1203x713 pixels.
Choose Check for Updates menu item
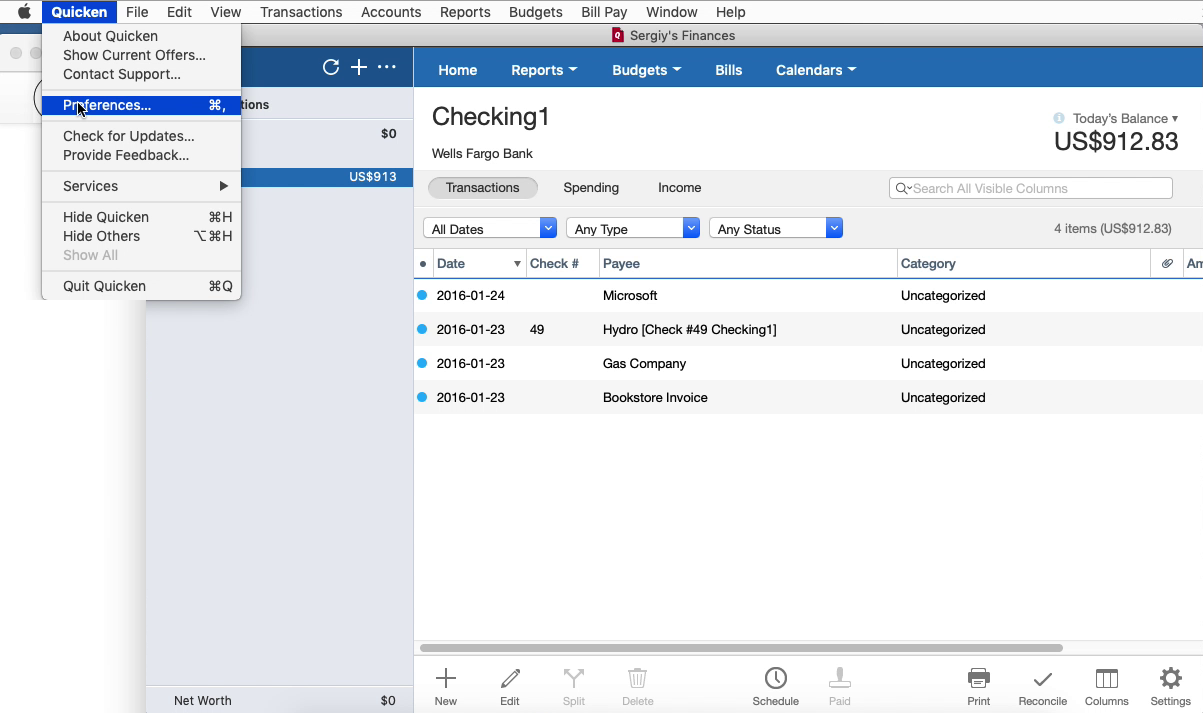tap(141, 136)
